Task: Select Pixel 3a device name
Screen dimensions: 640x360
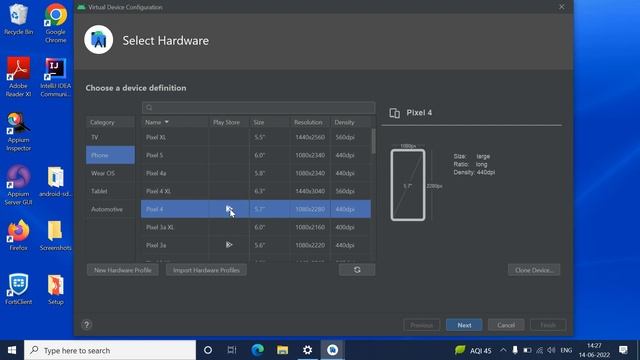Action: (156, 245)
